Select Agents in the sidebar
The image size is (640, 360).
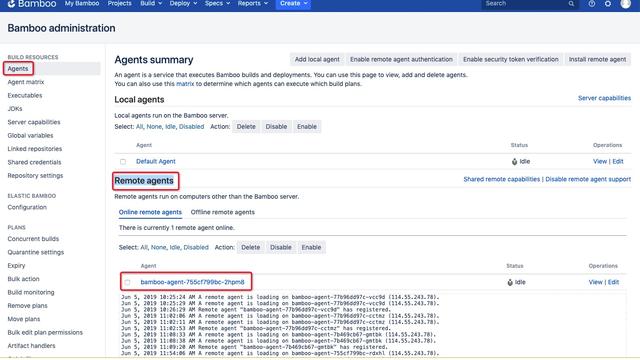pyautogui.click(x=18, y=69)
